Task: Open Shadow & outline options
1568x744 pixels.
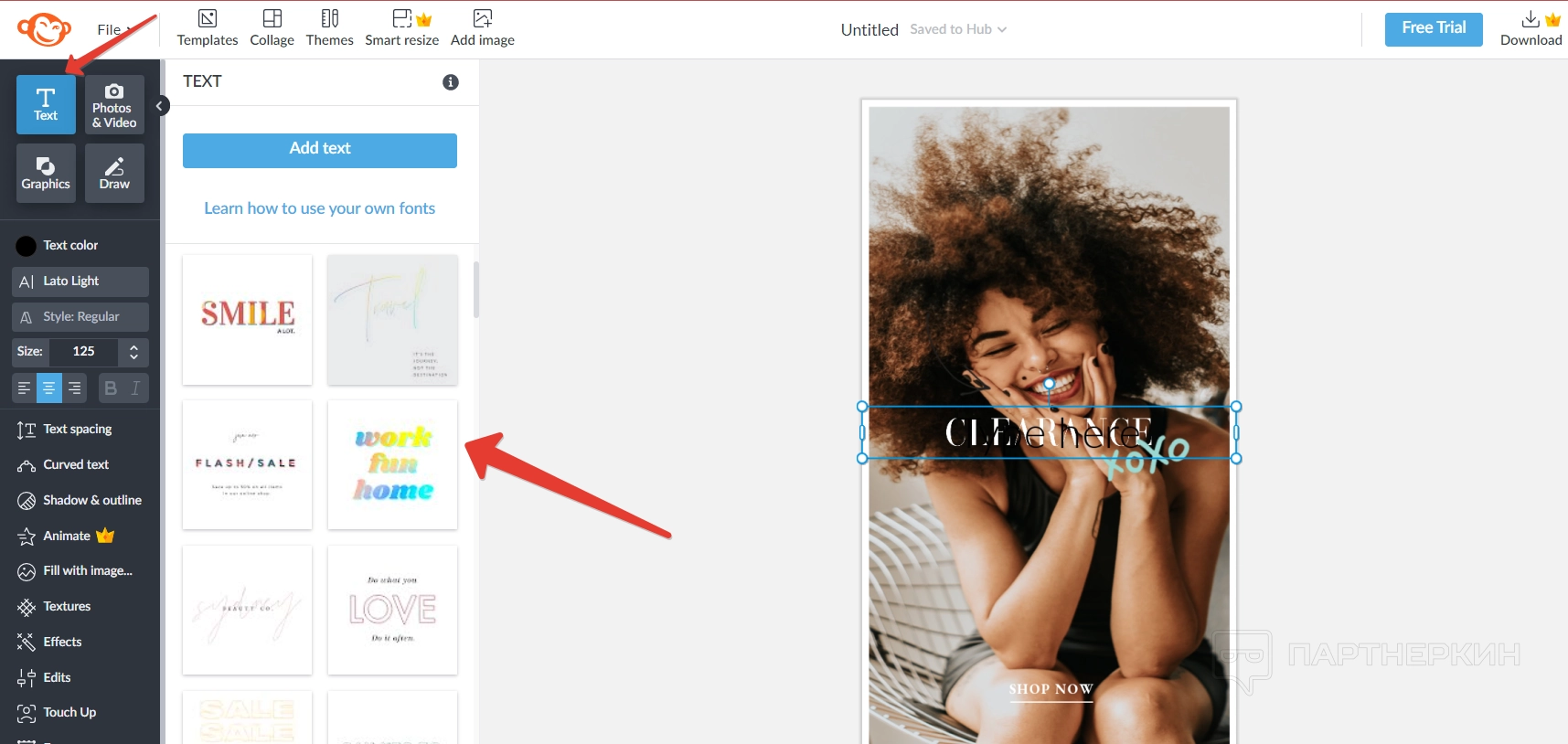Action: coord(80,501)
